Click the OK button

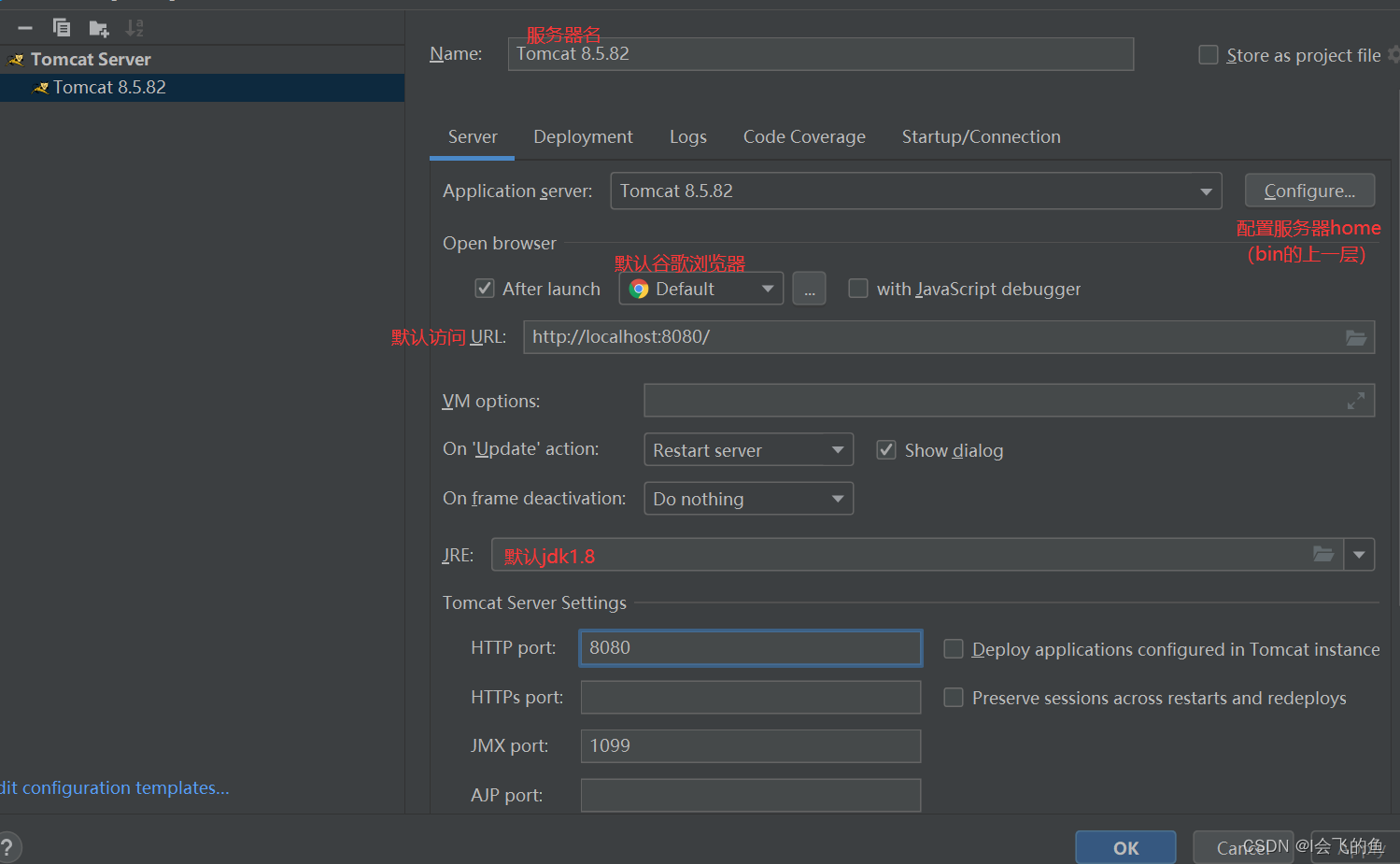(1125, 847)
